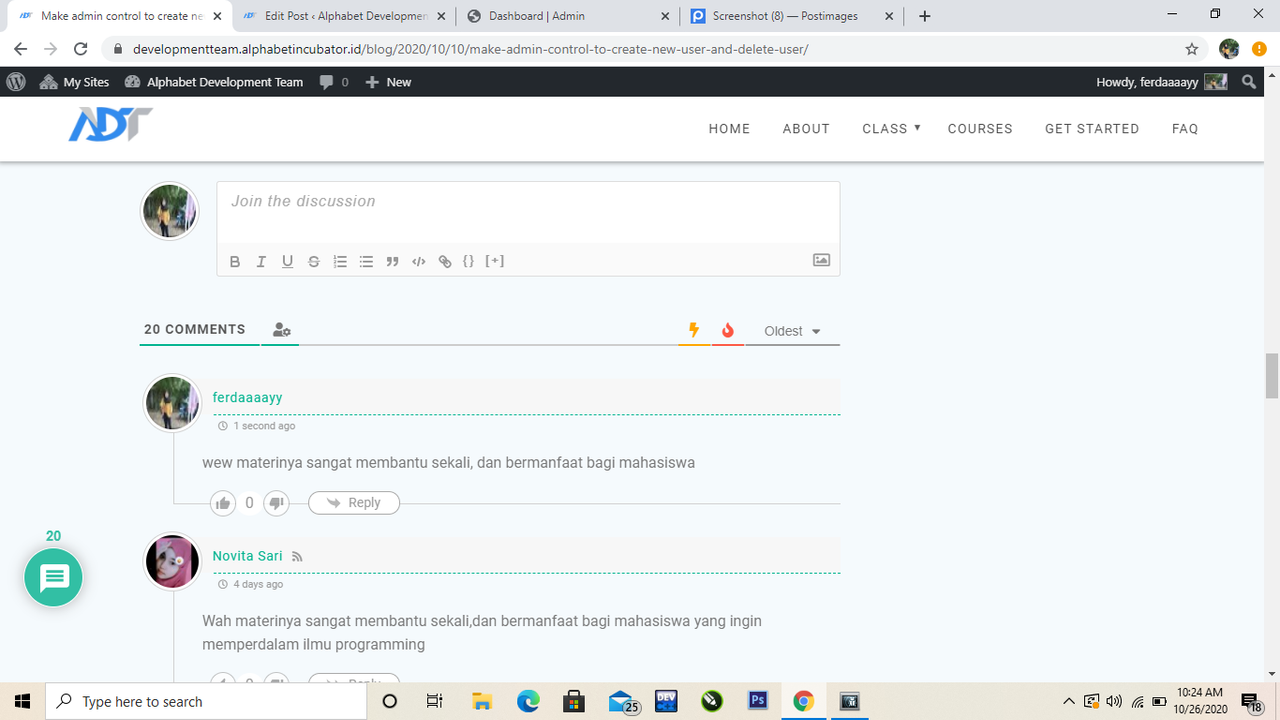Sort comments by hottest flame icon

tap(728, 330)
